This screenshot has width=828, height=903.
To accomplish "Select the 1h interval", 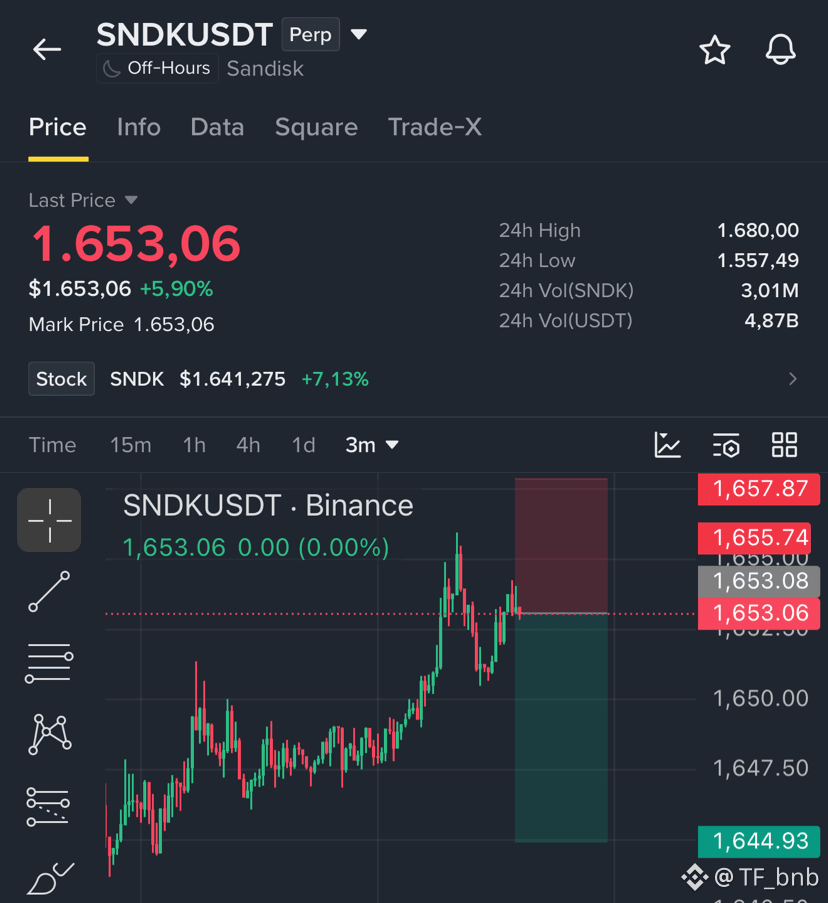I will (x=194, y=445).
